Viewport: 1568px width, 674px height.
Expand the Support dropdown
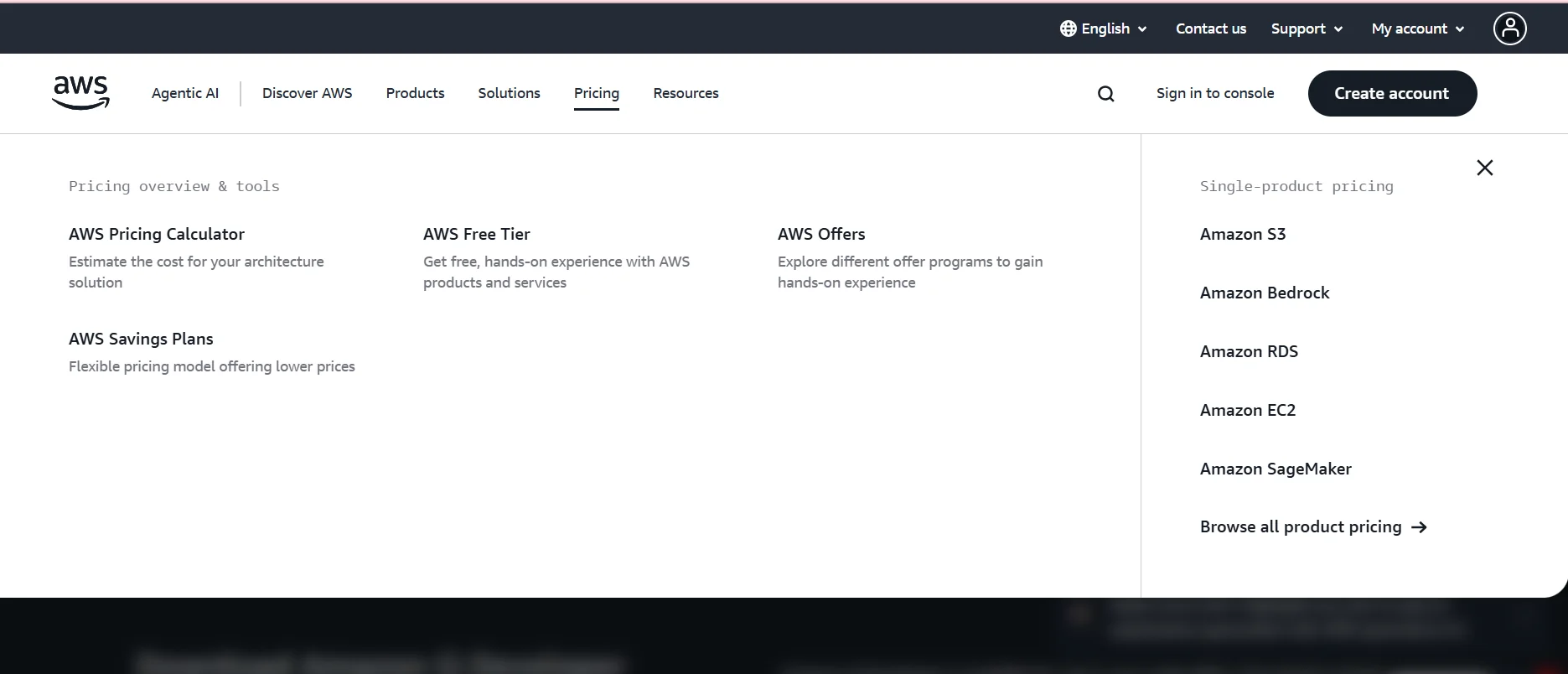(x=1307, y=29)
